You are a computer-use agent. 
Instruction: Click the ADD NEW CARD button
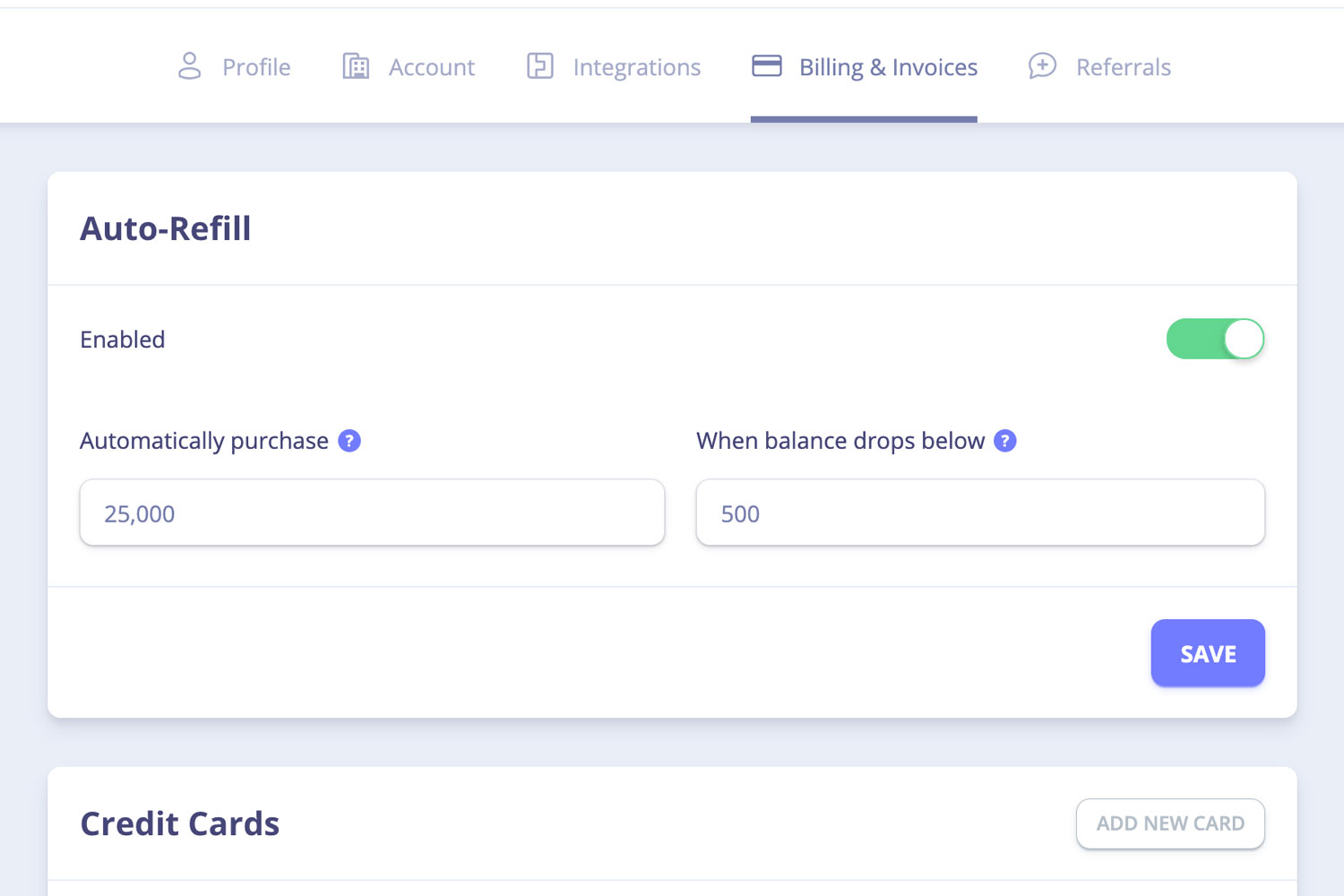coord(1170,823)
